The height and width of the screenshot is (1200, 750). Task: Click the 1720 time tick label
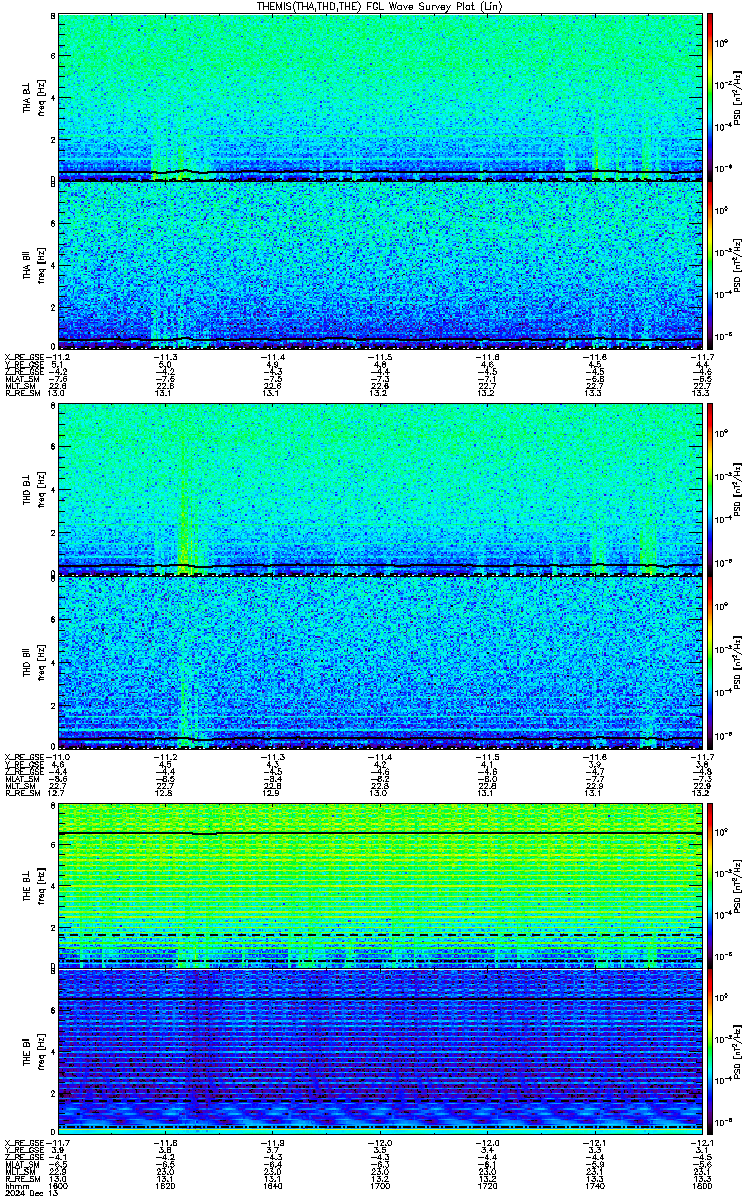[488, 1186]
